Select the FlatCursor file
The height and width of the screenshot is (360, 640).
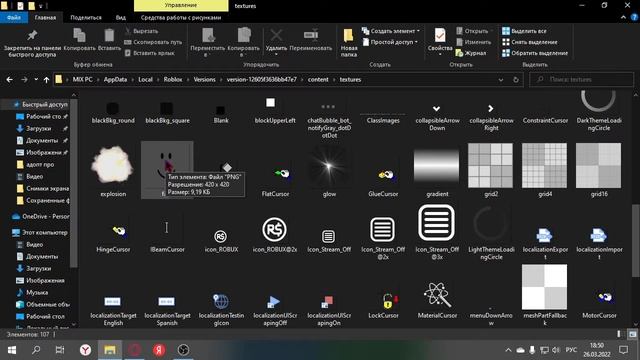tap(276, 181)
